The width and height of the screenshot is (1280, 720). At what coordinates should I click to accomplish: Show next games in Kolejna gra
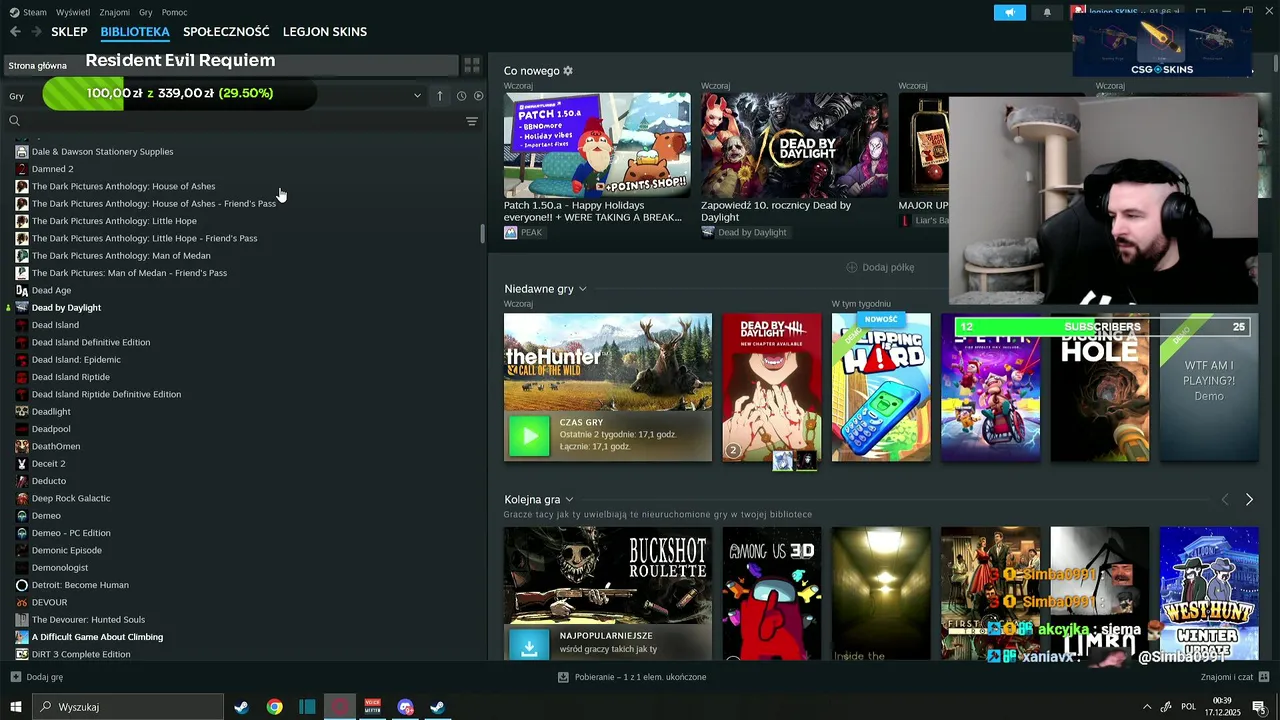[x=1249, y=499]
